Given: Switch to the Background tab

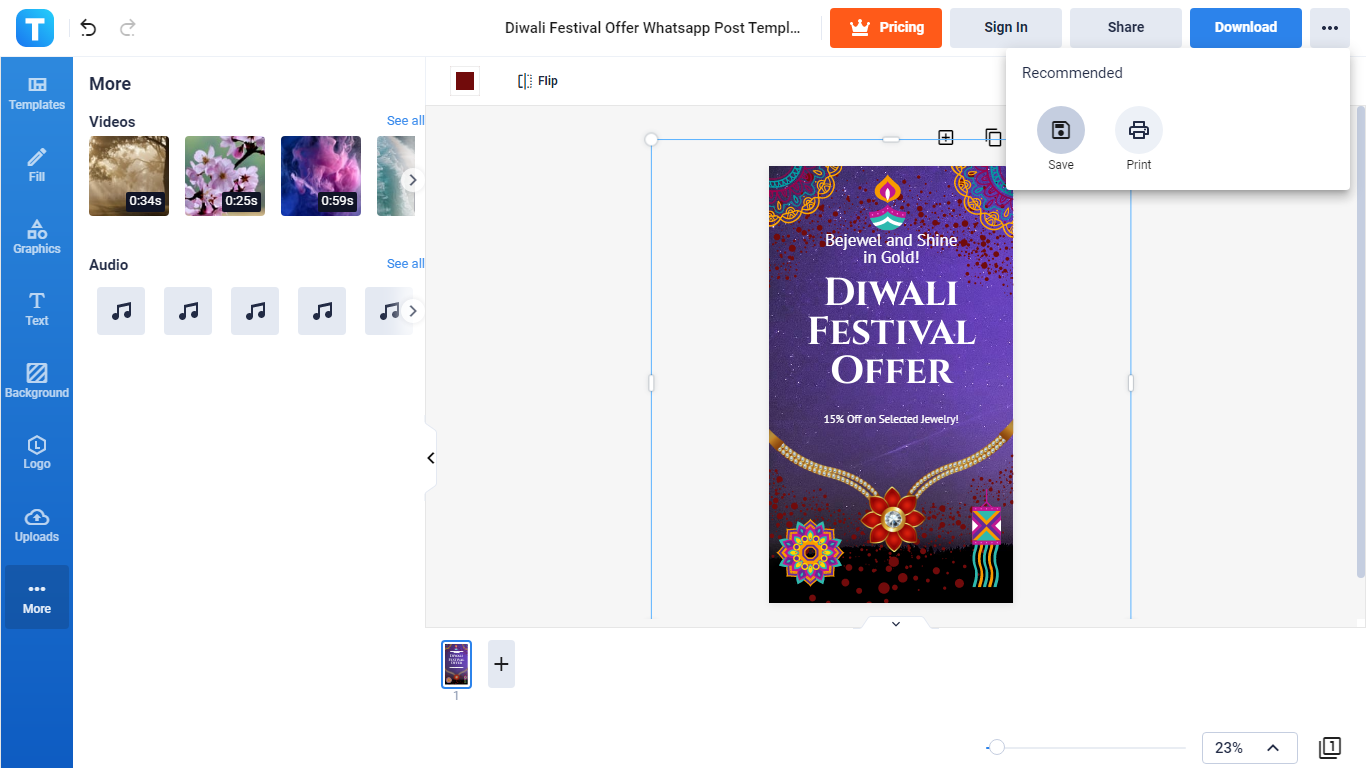Looking at the screenshot, I should pyautogui.click(x=37, y=381).
